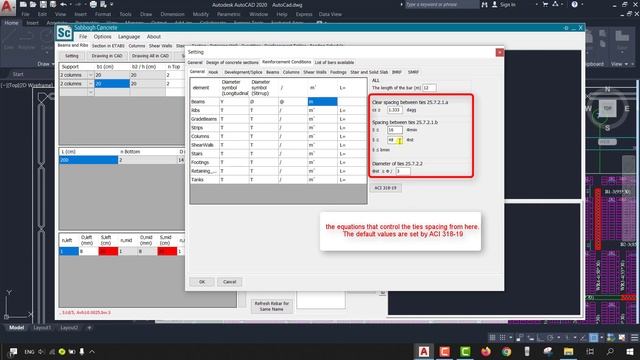Click the Undo arrow in quick access toolbar

(x=63, y=4)
